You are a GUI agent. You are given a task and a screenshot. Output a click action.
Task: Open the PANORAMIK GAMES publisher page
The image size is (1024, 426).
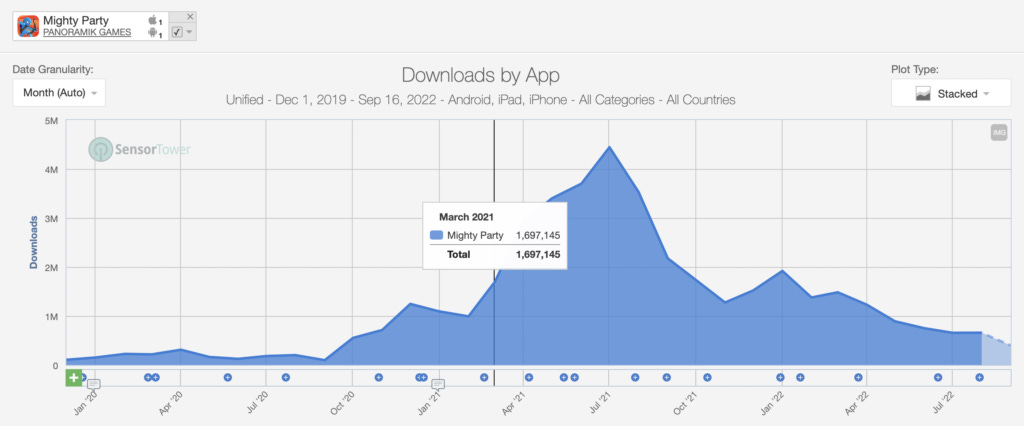[x=87, y=33]
